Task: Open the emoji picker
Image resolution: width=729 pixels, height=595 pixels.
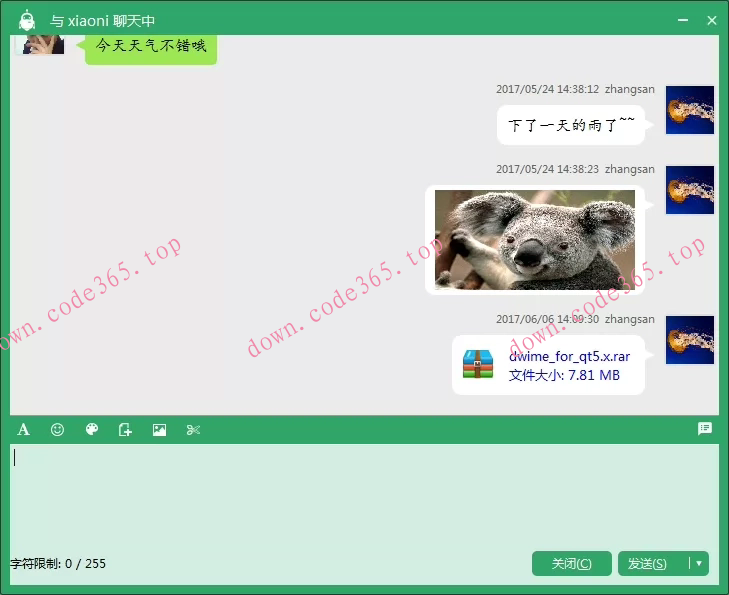Action: pyautogui.click(x=58, y=430)
